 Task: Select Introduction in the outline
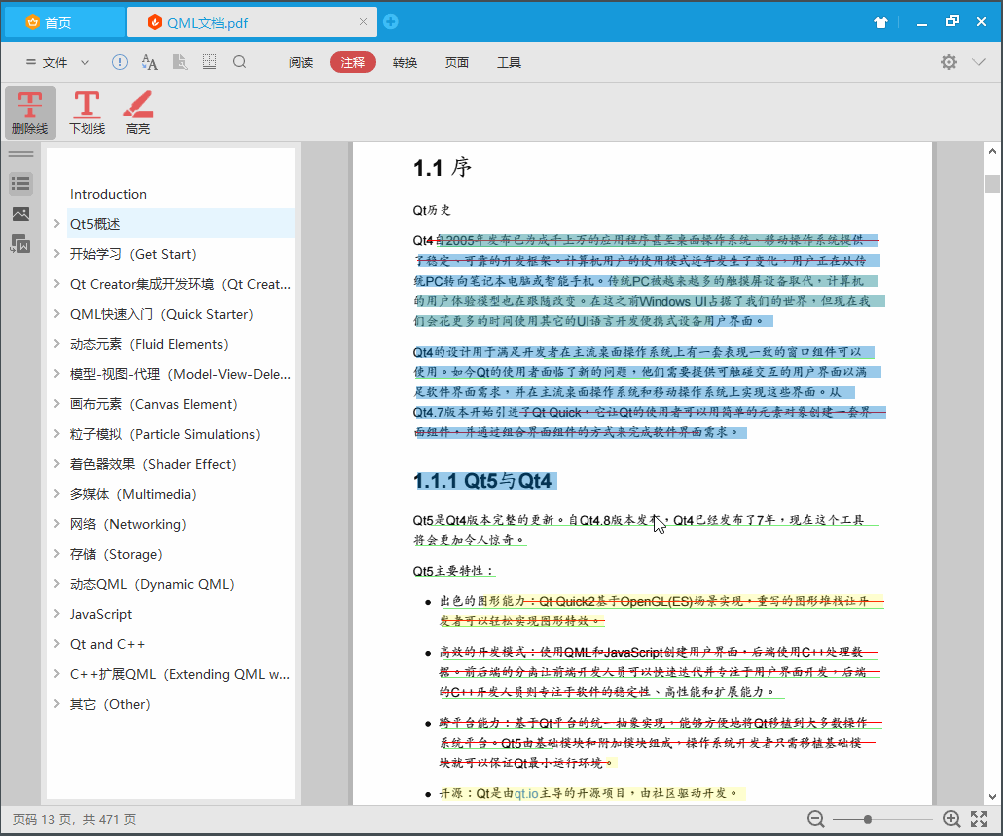108,194
